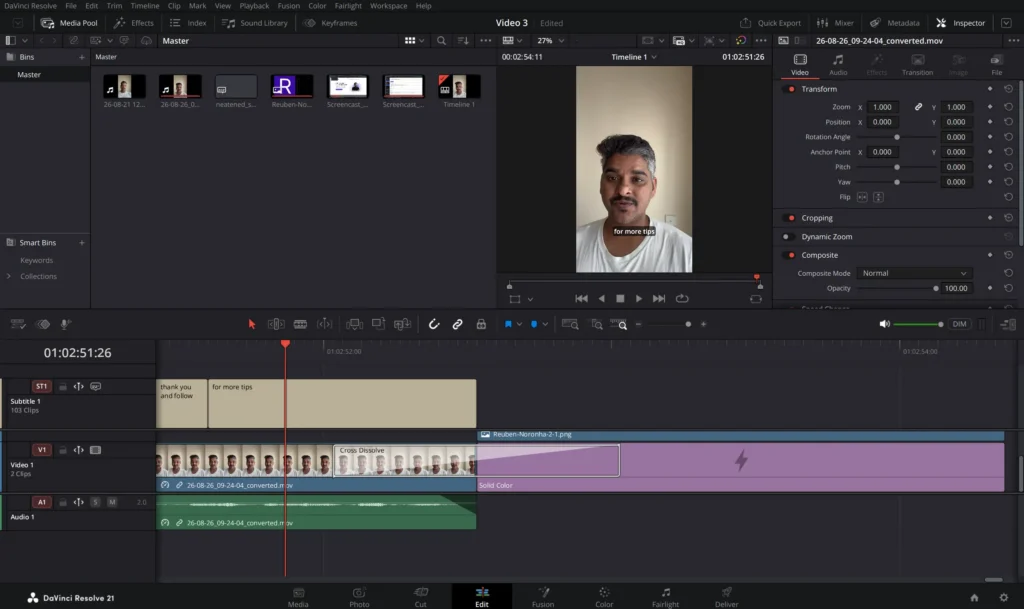Toggle loop playback
Screen dimensions: 1024x609
pos(682,299)
